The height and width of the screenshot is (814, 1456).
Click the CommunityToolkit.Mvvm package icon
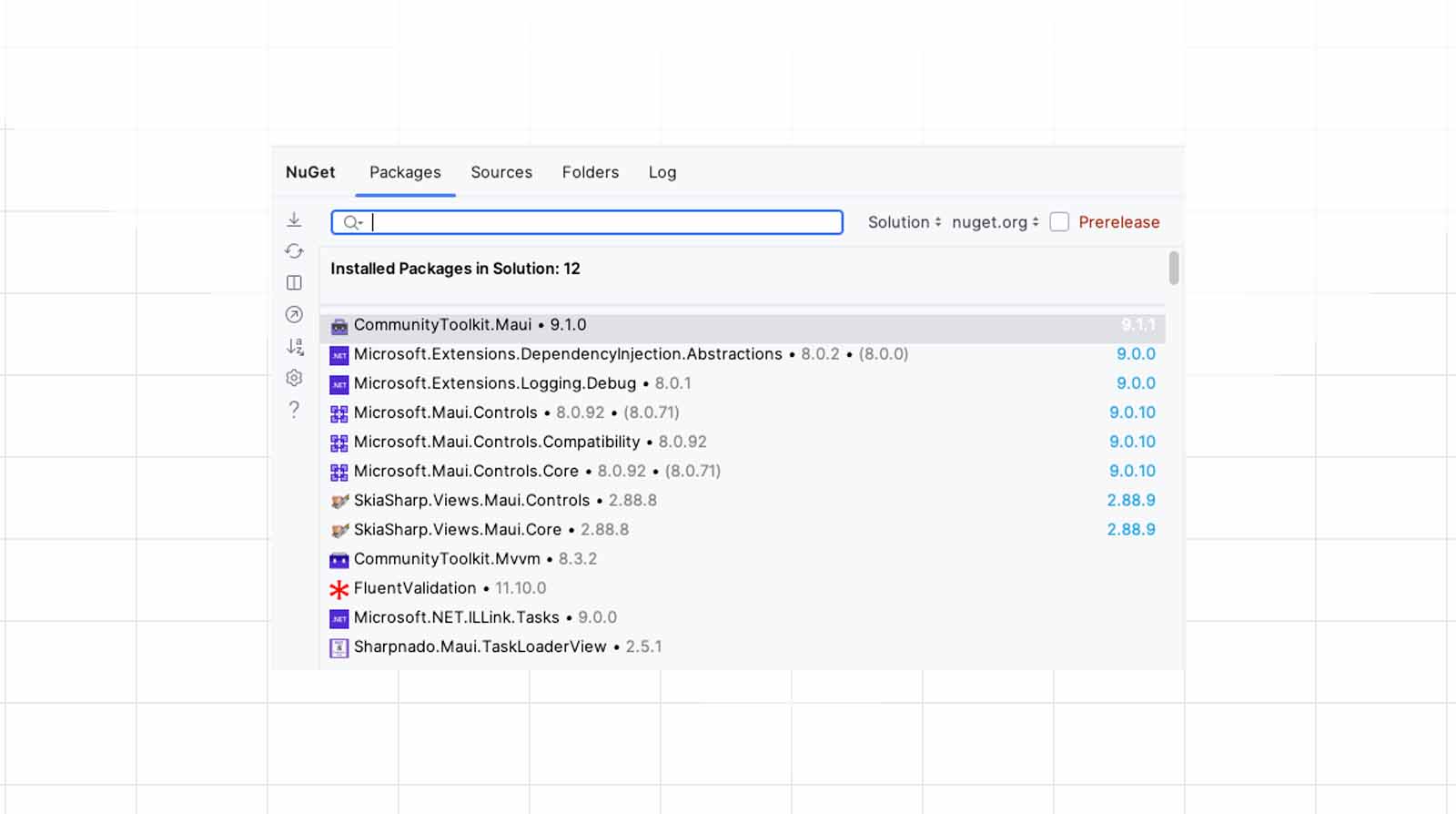point(339,560)
